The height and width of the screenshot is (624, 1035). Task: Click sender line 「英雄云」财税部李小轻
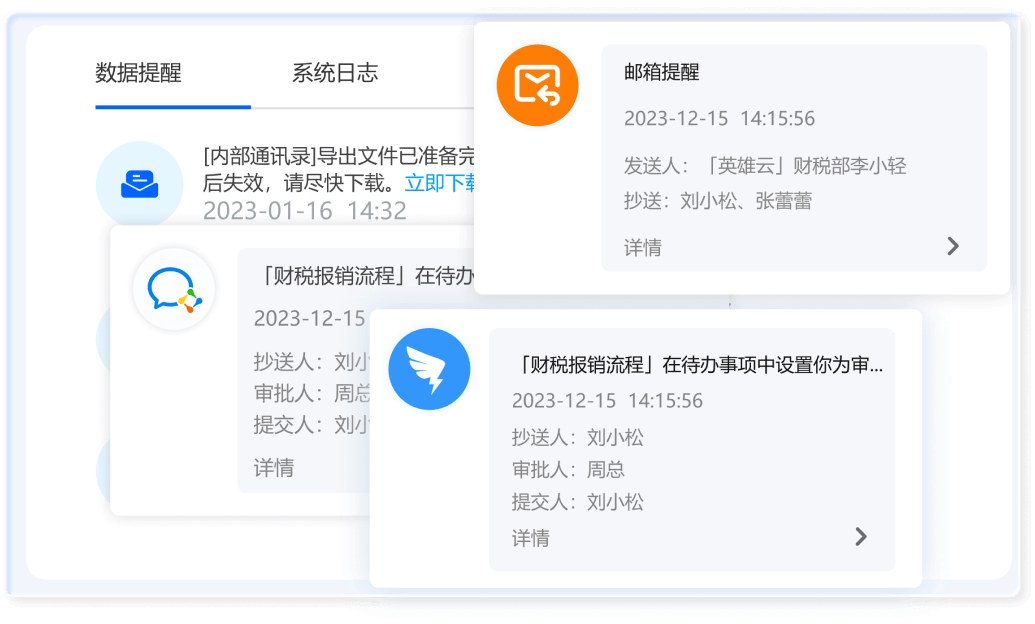tap(765, 166)
